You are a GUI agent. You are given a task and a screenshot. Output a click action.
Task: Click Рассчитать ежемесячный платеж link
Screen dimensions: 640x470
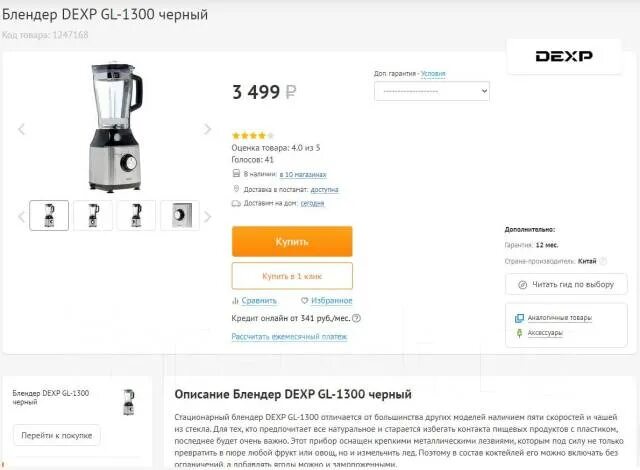[289, 337]
